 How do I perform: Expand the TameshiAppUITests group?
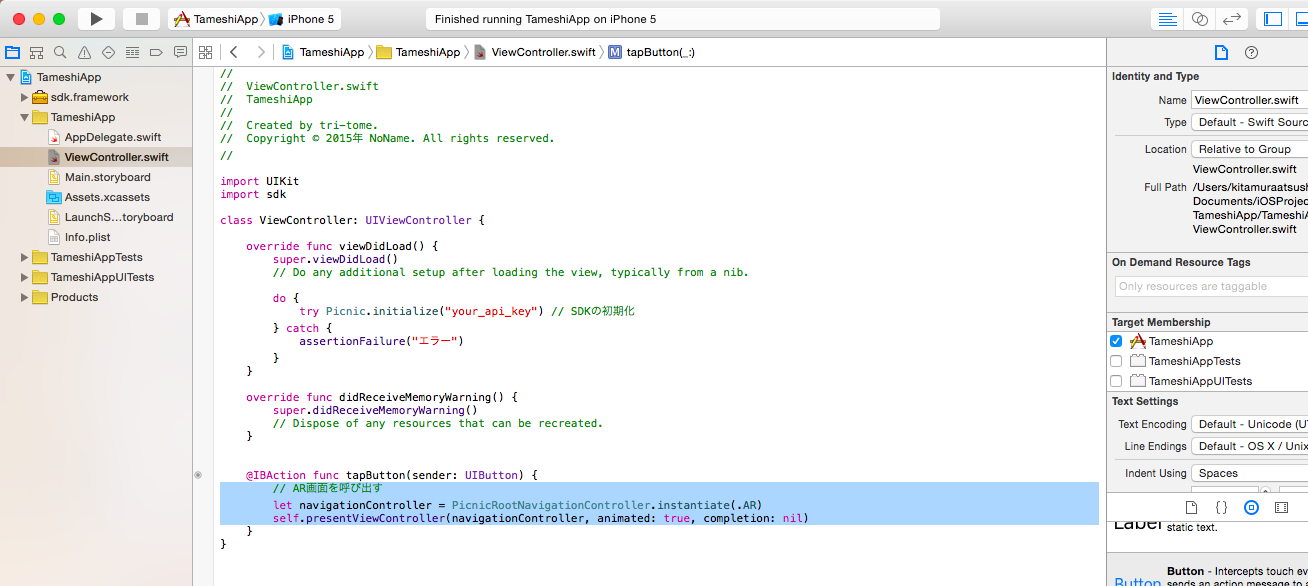click(24, 277)
